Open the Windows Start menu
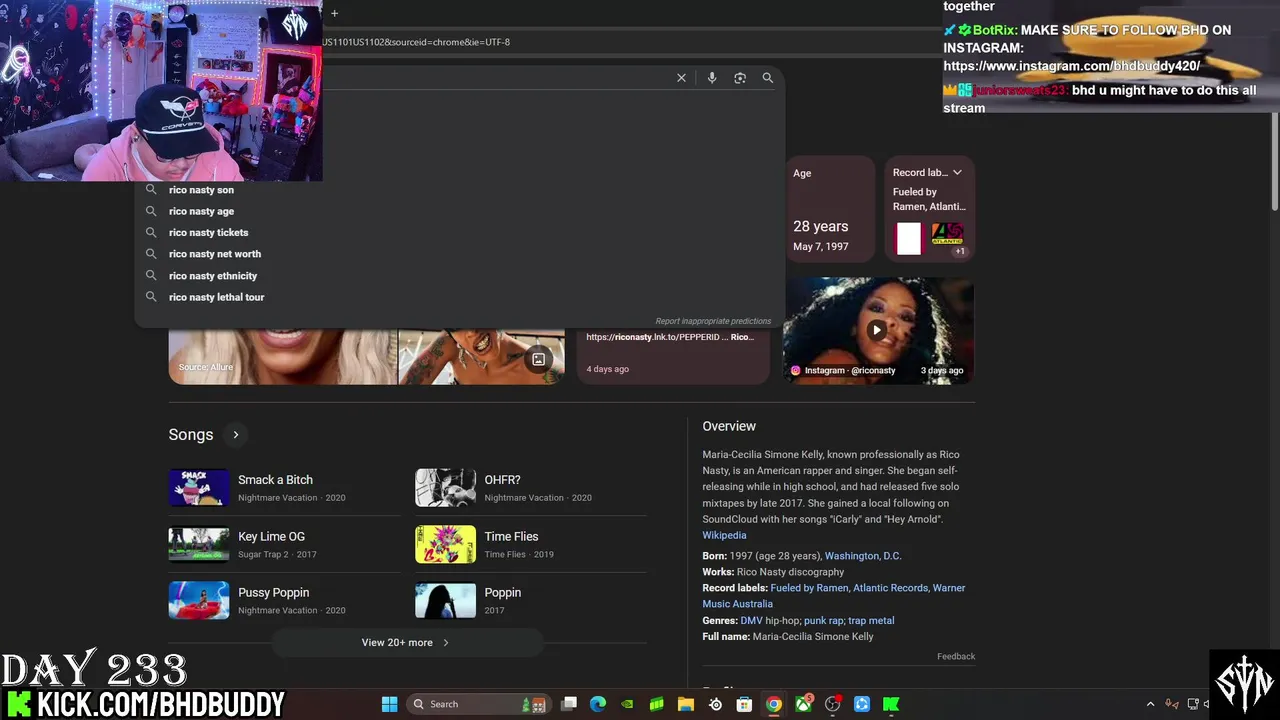 (389, 704)
